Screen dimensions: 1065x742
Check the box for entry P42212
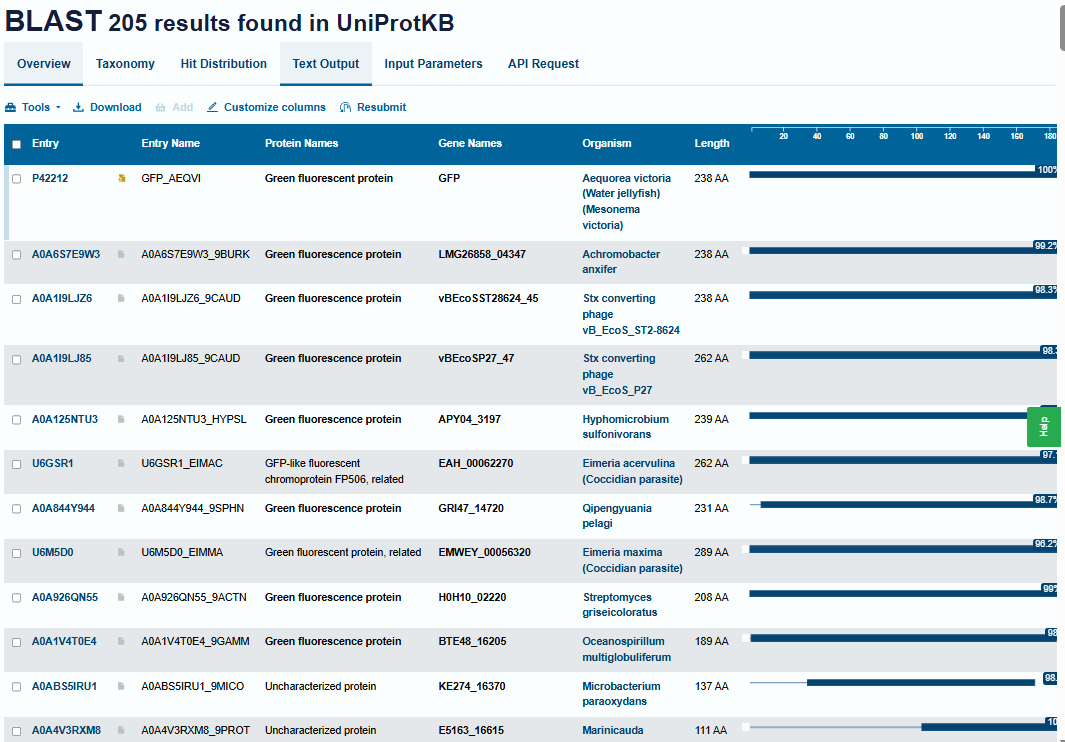[16, 179]
